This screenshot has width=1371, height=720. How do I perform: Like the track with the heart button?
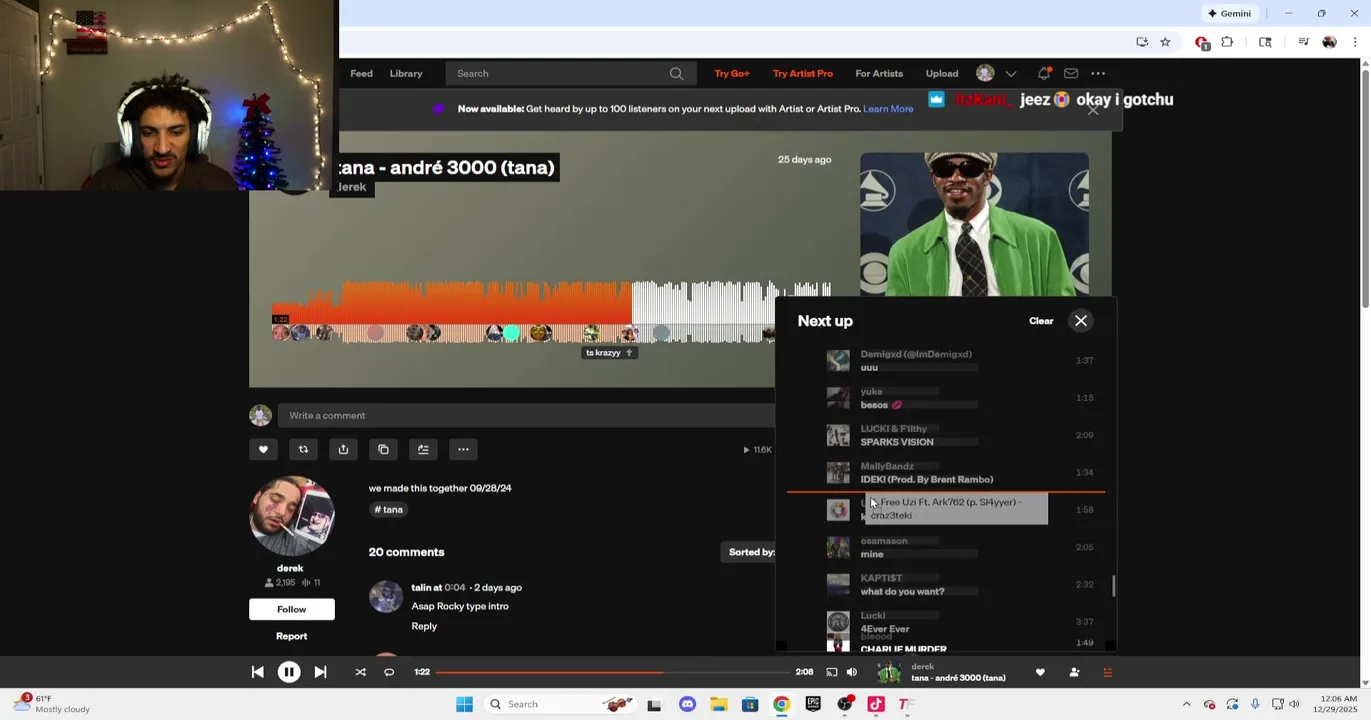pos(263,450)
